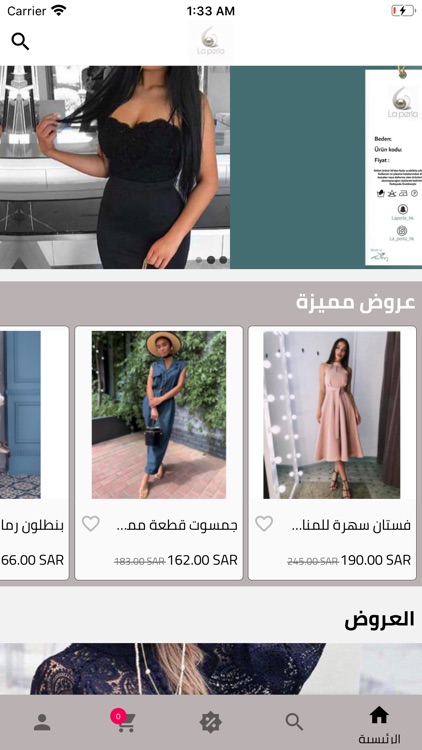Select the second banner carousel dot
422x750 pixels.
[211, 260]
